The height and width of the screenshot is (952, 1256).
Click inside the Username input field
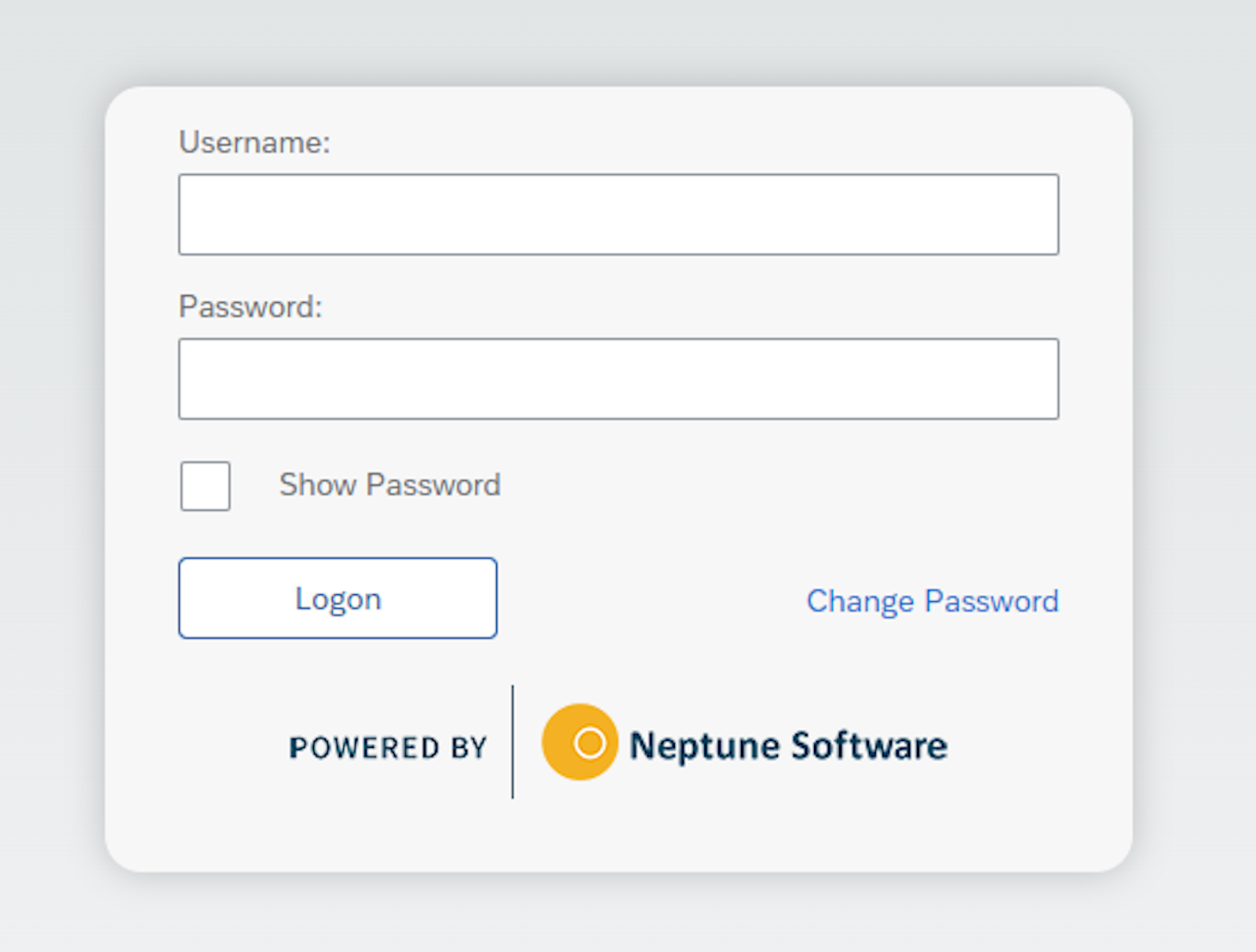pyautogui.click(x=619, y=213)
